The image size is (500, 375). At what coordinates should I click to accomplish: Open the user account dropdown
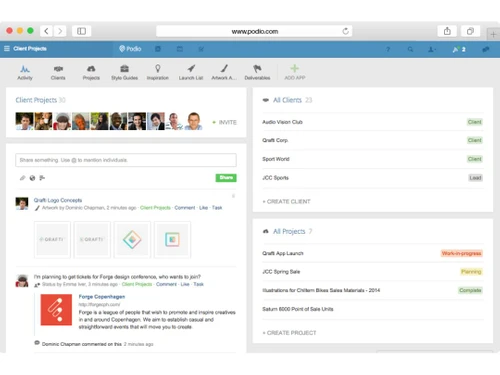point(432,49)
